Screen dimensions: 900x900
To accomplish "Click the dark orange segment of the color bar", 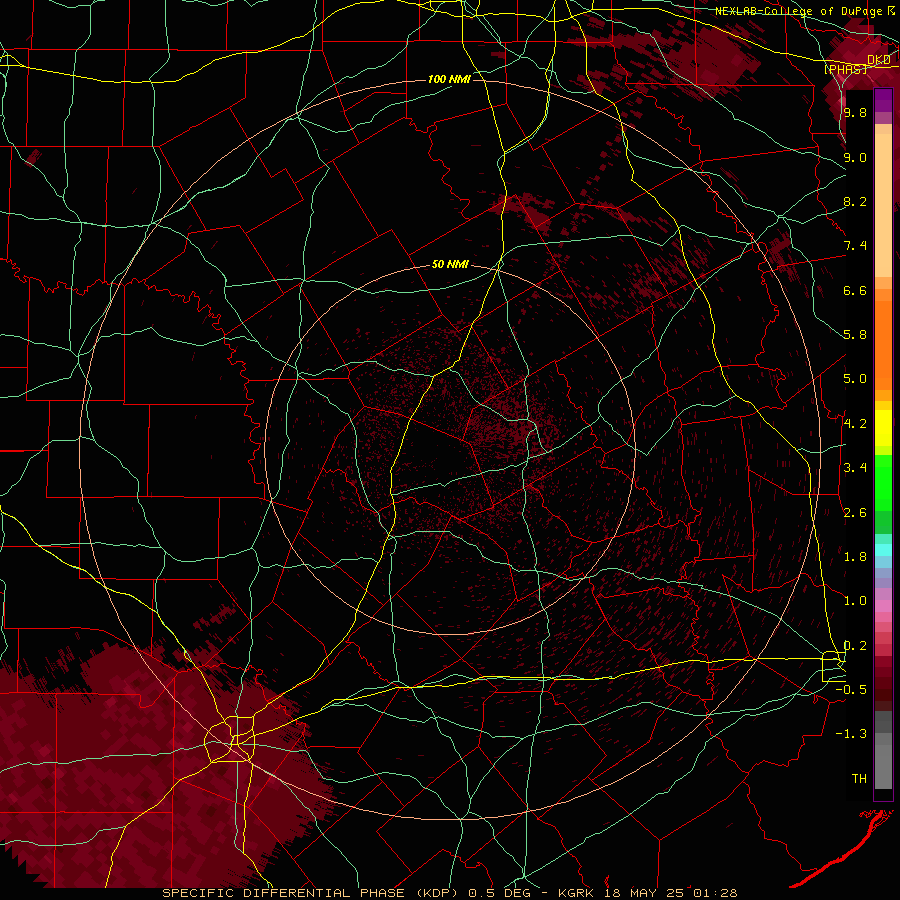I will (883, 346).
